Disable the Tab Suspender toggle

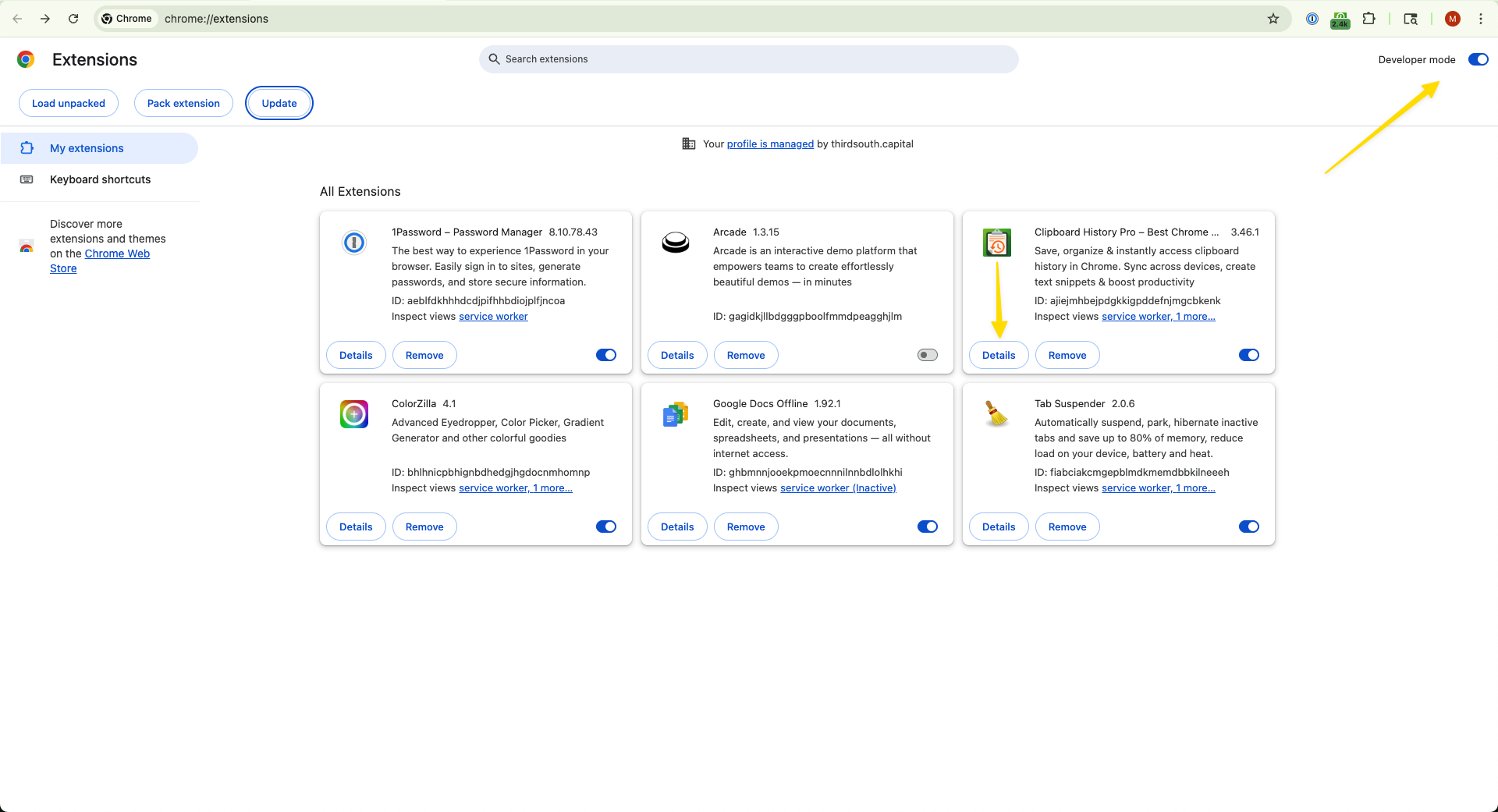click(1249, 527)
